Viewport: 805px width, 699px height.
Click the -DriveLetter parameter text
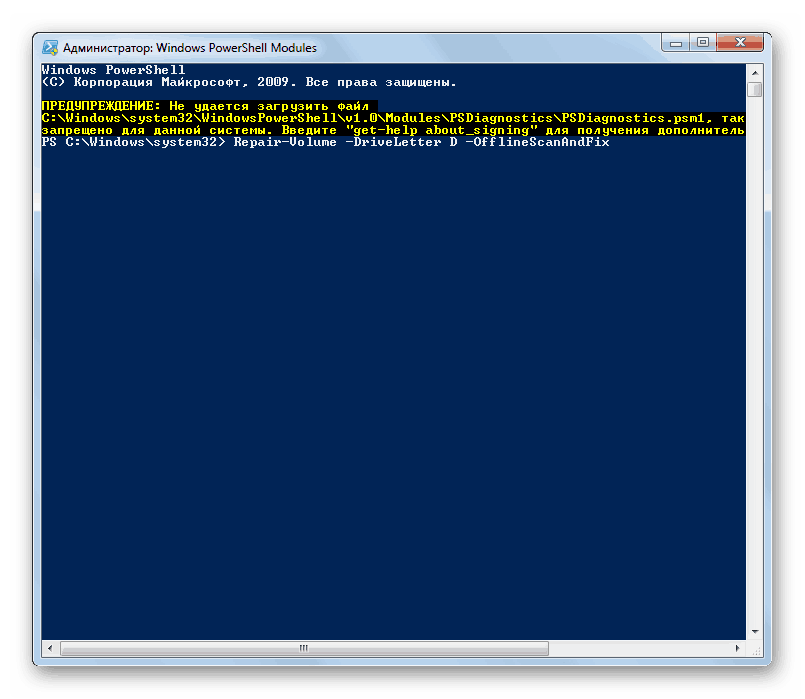click(x=393, y=142)
